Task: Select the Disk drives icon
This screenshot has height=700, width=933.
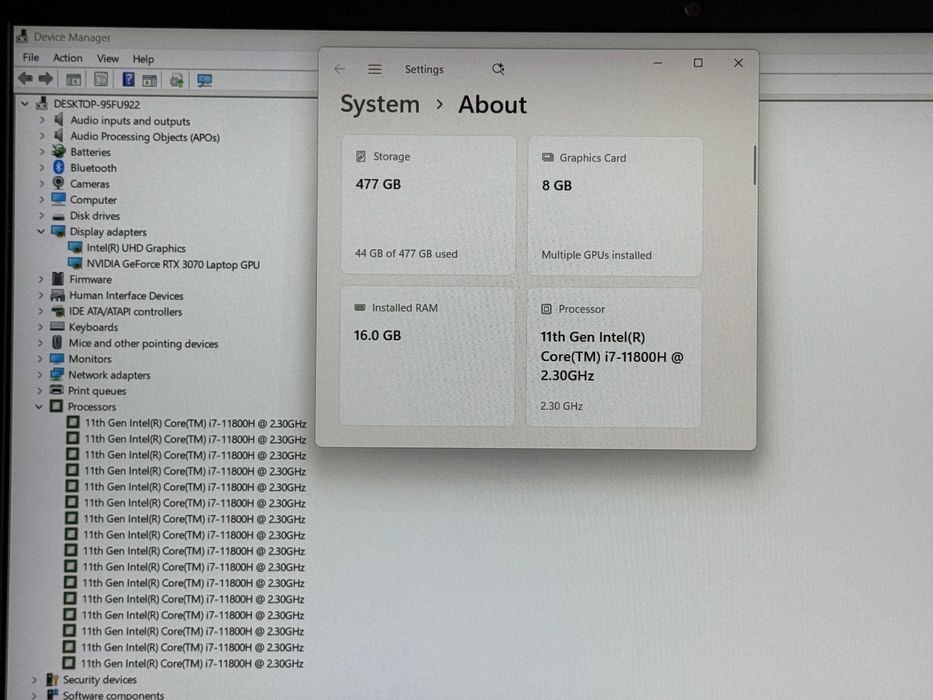Action: point(58,216)
